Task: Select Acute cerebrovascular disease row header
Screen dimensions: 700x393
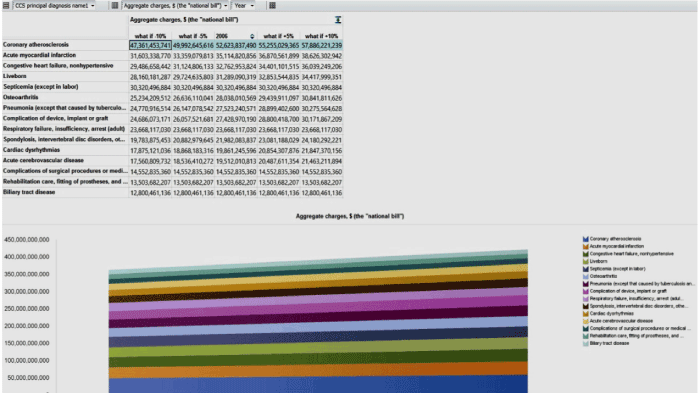Action: coord(65,161)
